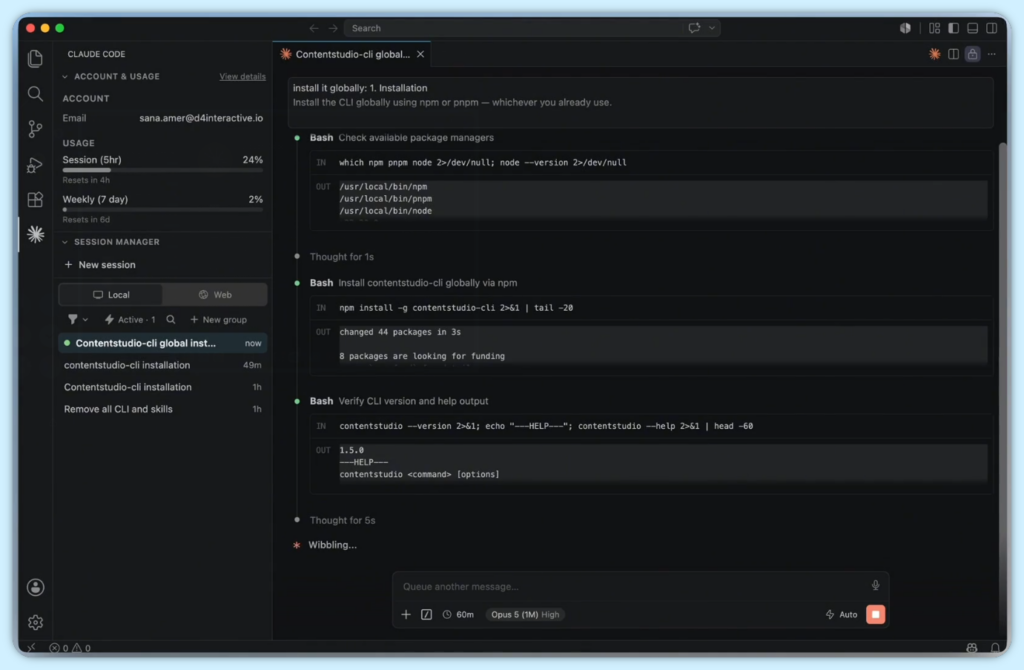
Task: Open the Extensions view
Action: pos(35,200)
